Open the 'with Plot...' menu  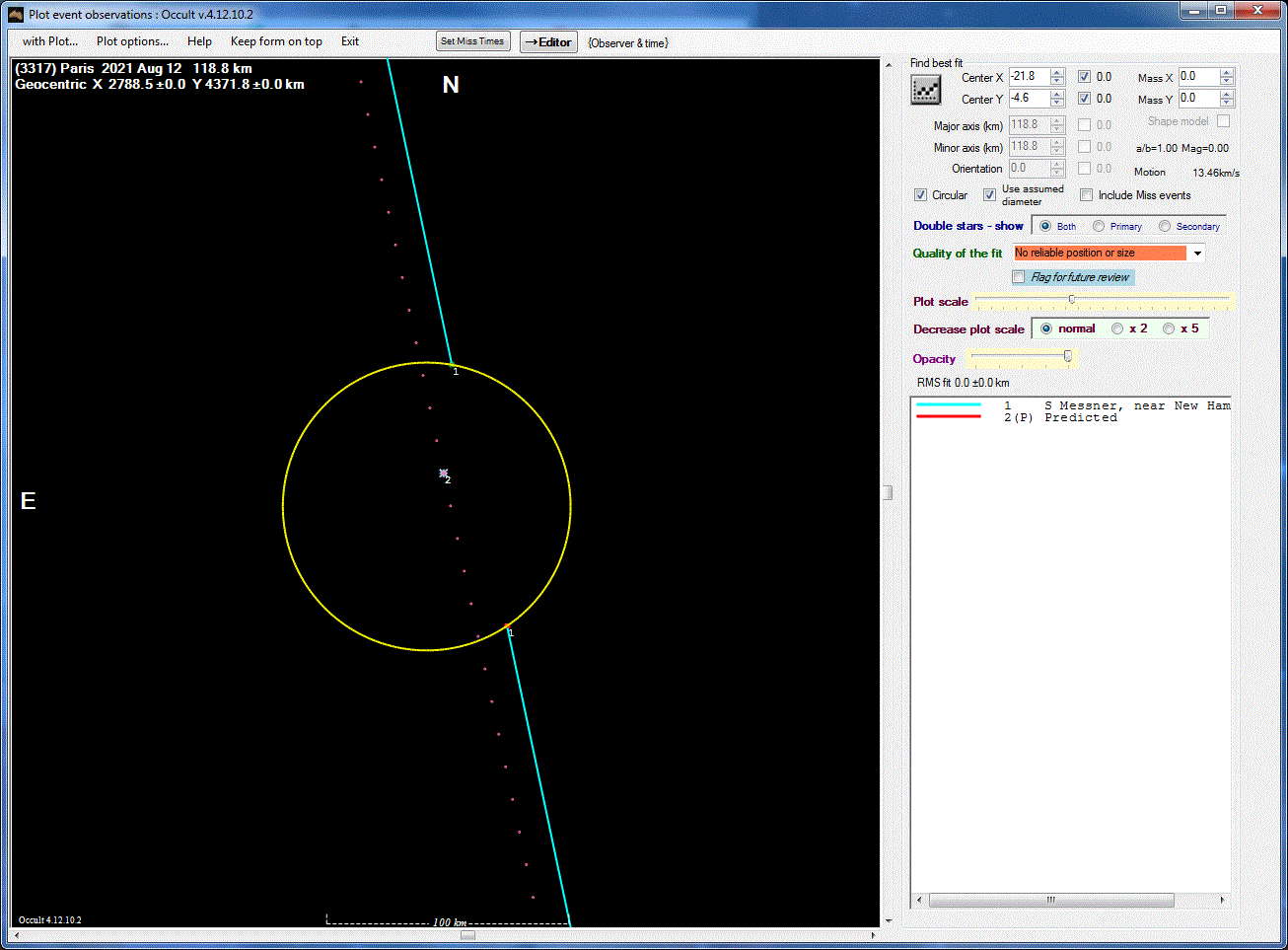pyautogui.click(x=50, y=41)
